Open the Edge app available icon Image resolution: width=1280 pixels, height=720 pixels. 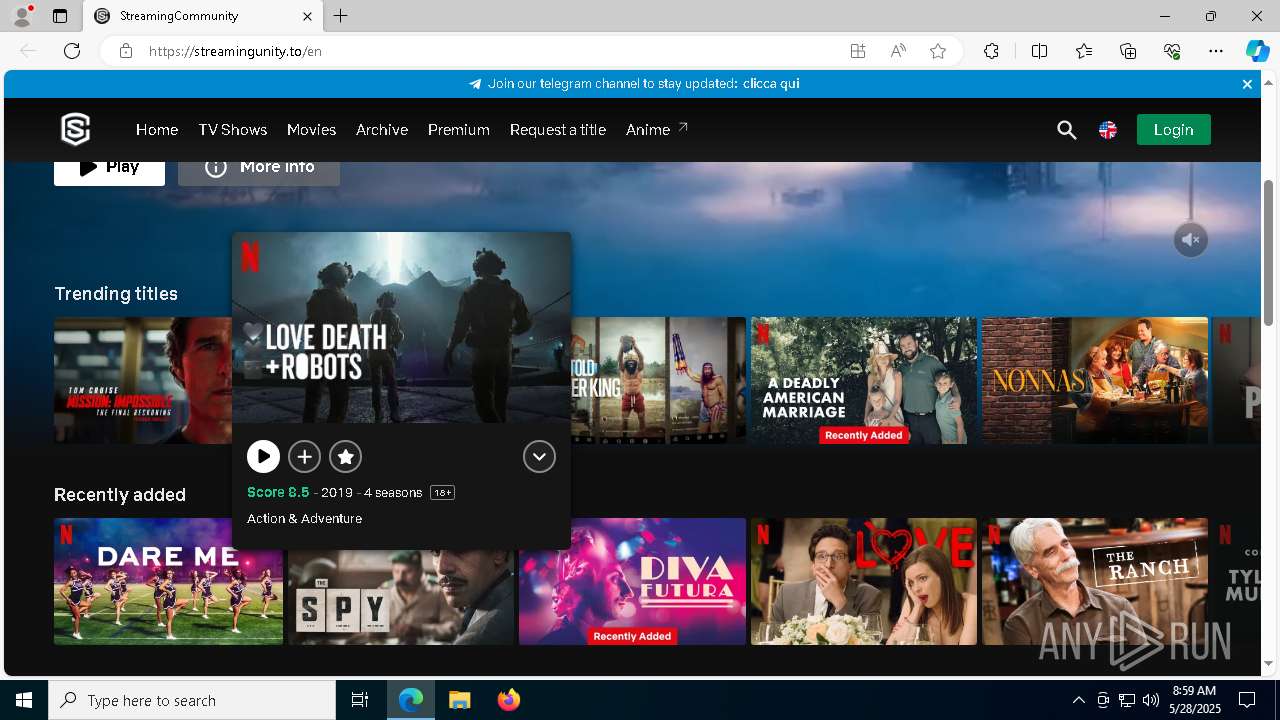pyautogui.click(x=858, y=51)
